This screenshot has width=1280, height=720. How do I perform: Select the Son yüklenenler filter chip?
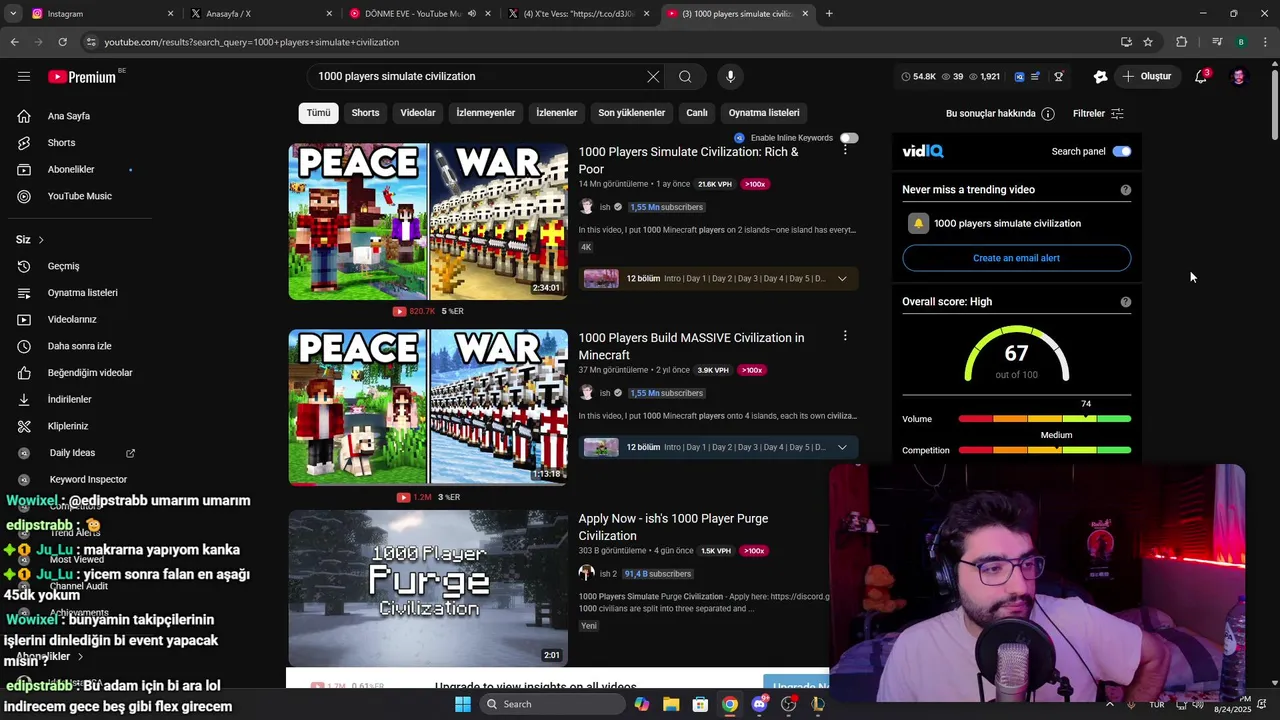(x=632, y=113)
